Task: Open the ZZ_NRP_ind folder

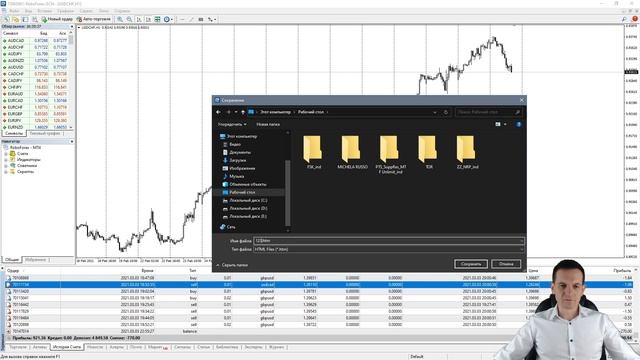Action: click(x=467, y=152)
